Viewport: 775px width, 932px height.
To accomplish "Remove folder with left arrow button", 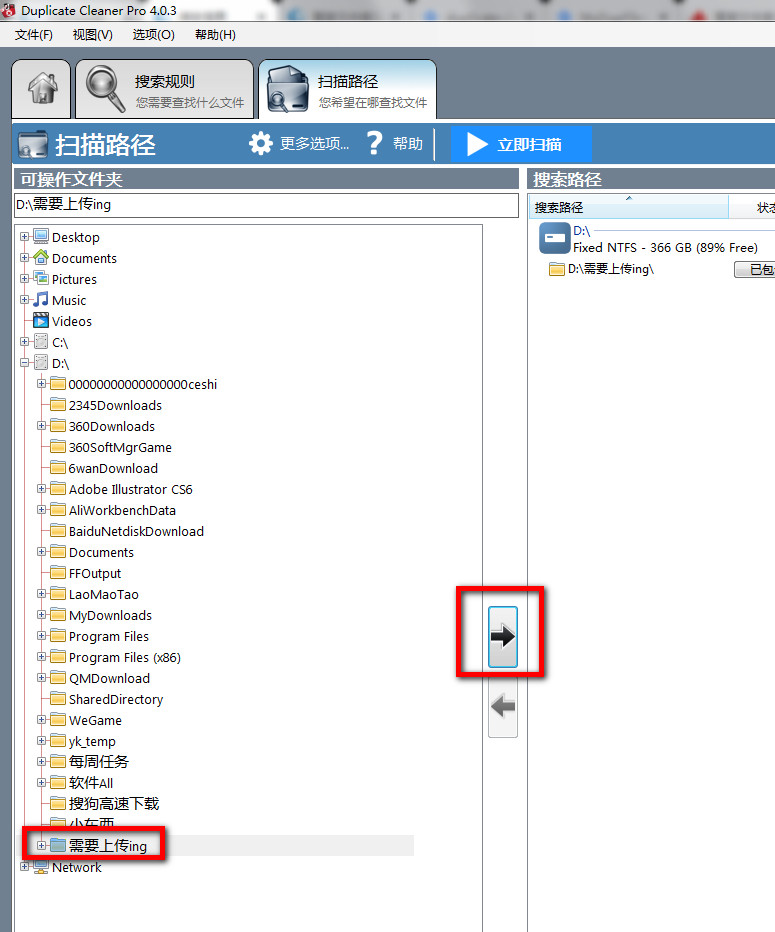I will [503, 707].
